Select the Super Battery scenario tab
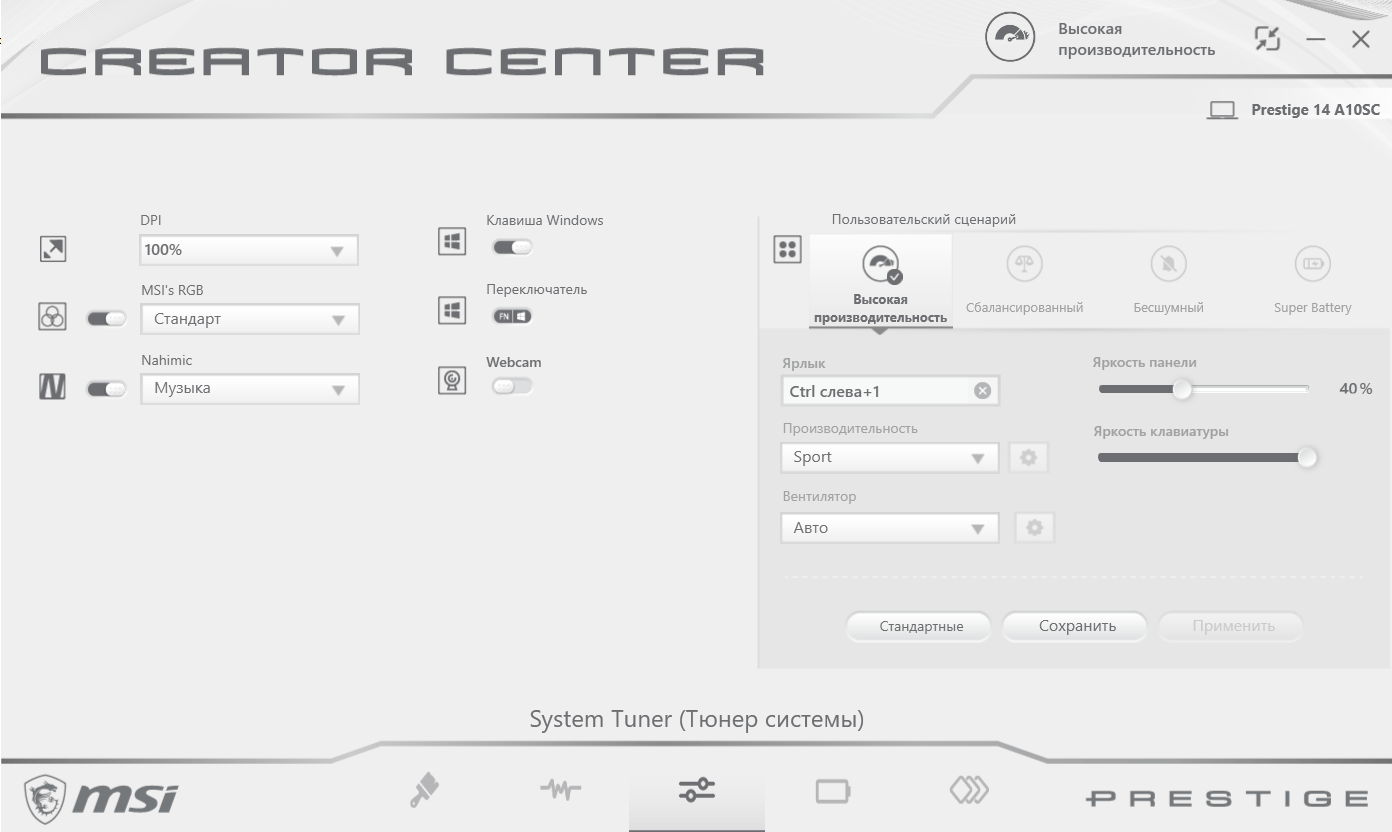This screenshot has height=832, width=1392. [1312, 282]
